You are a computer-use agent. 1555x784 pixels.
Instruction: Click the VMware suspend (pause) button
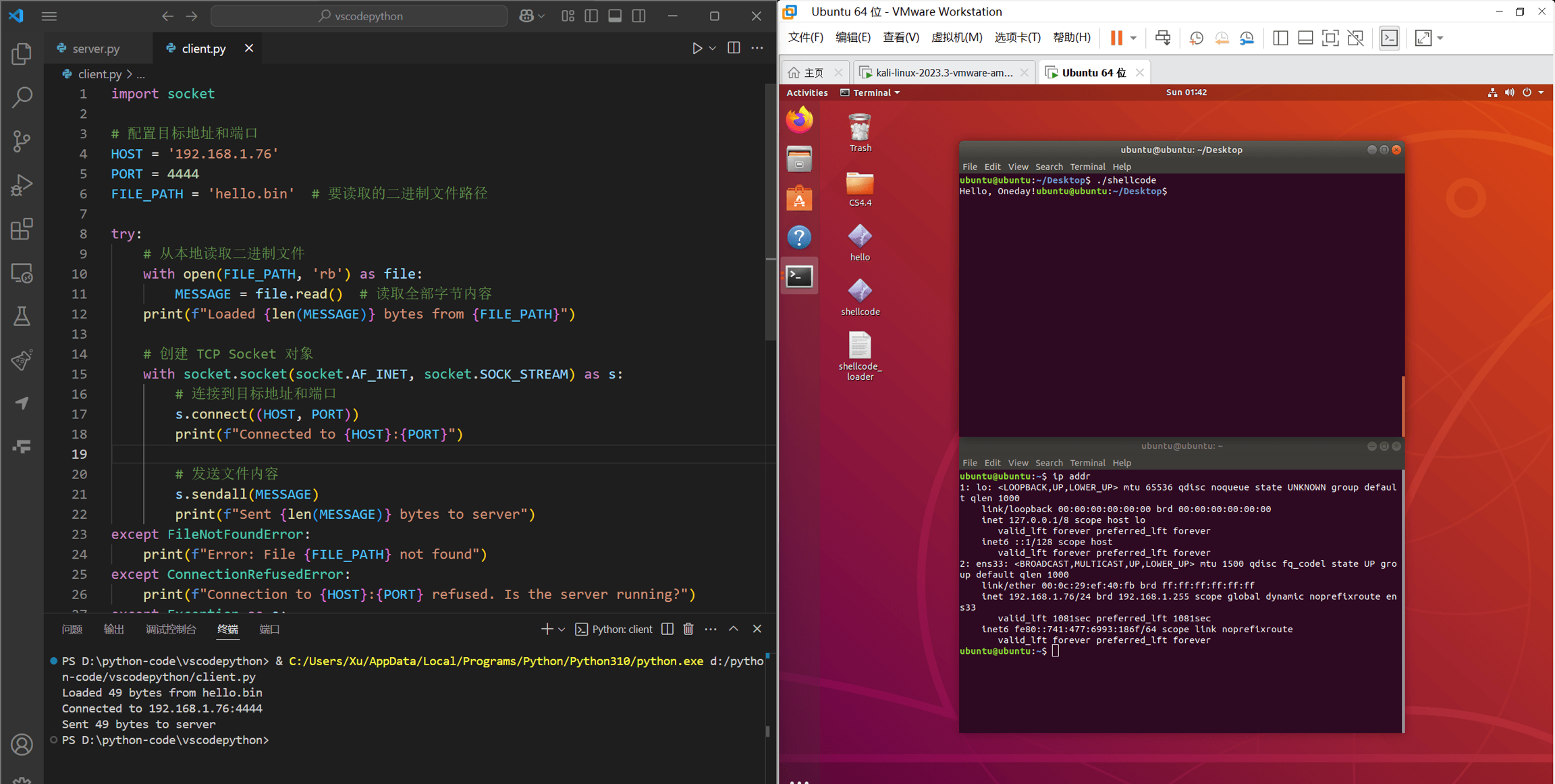1116,38
